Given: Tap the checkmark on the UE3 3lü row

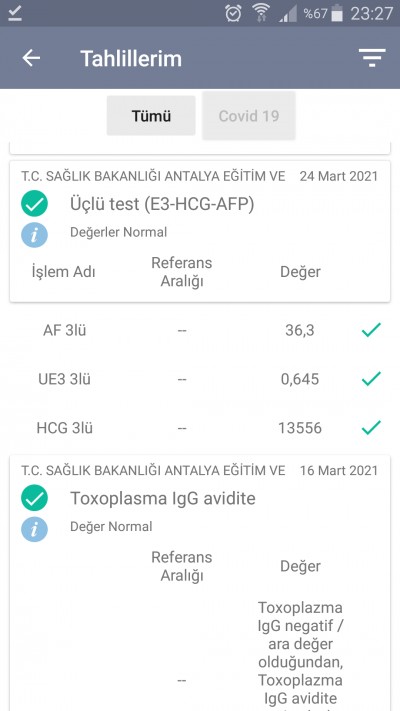Looking at the screenshot, I should [371, 379].
